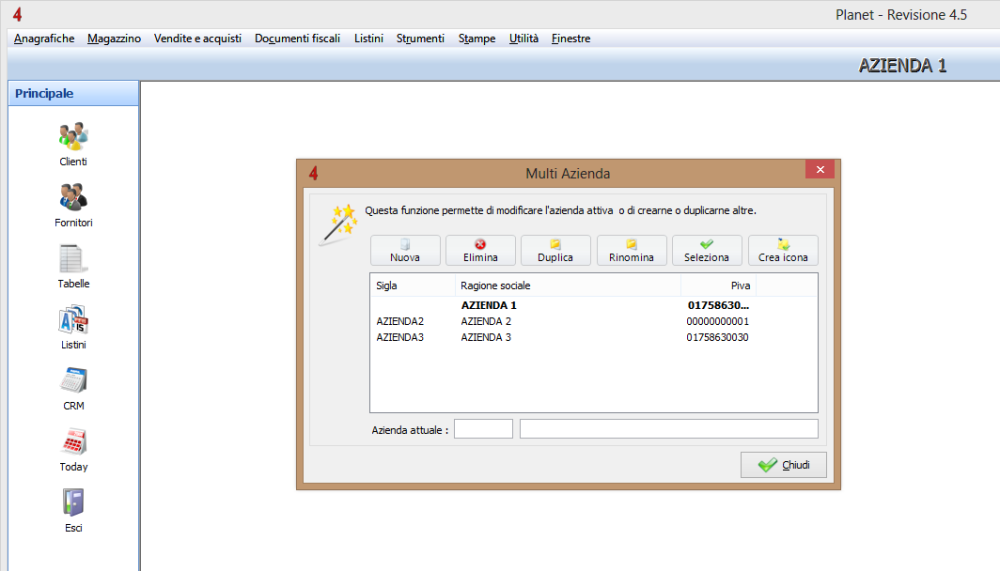This screenshot has width=1000, height=571.
Task: Duplicate the company with Duplica
Action: pos(555,250)
